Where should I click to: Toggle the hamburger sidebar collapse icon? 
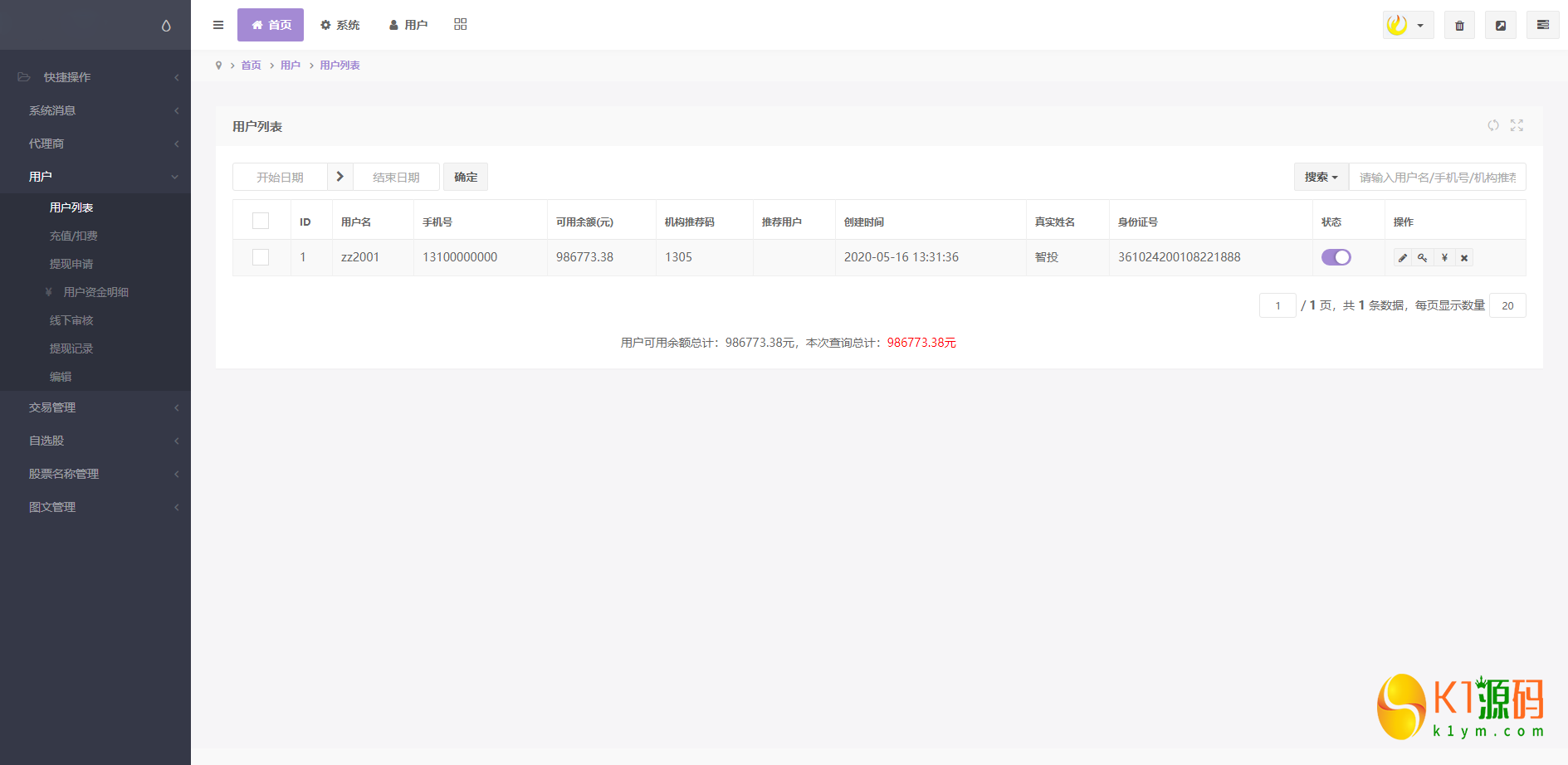[218, 25]
